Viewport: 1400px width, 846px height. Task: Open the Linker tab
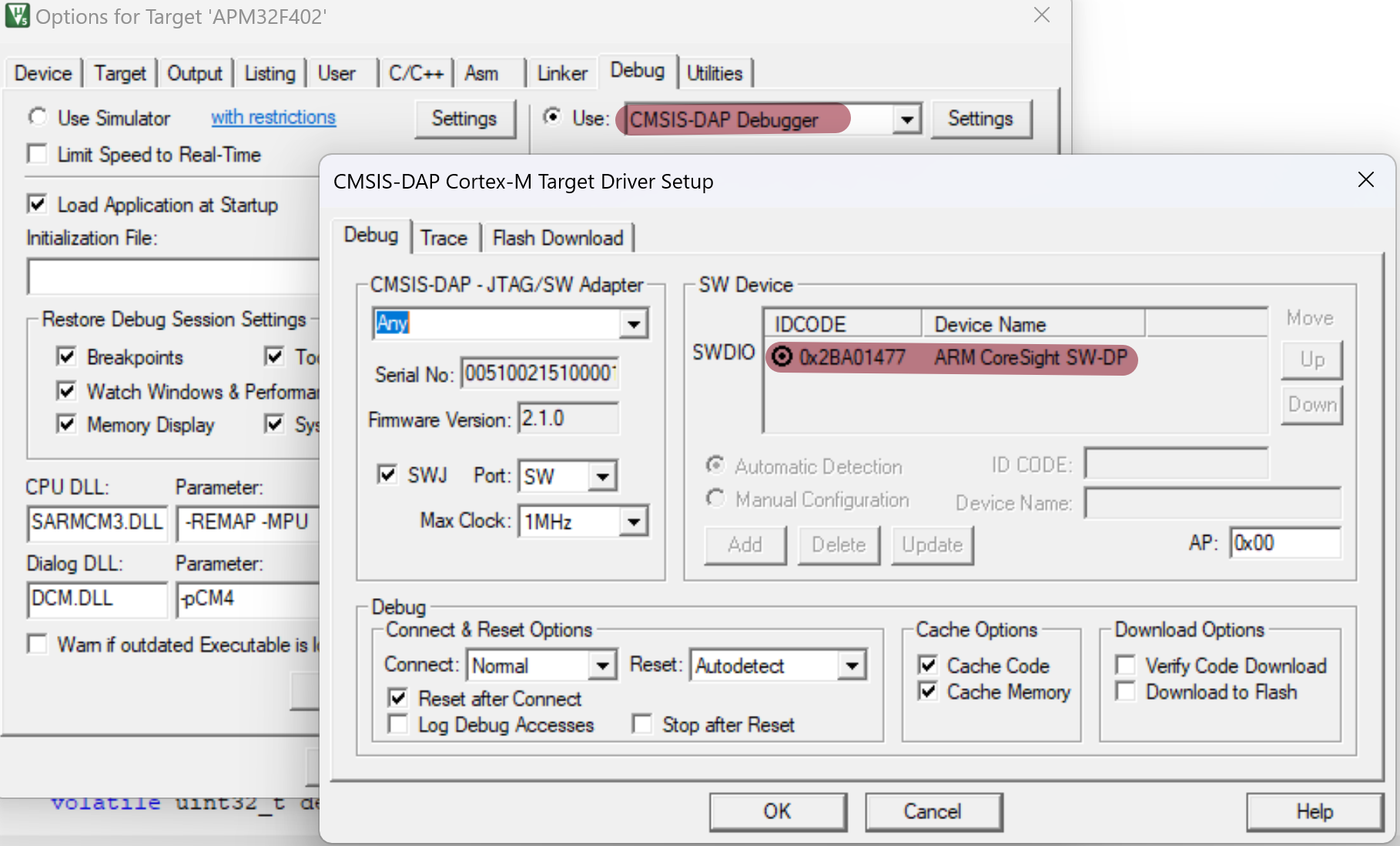(562, 73)
